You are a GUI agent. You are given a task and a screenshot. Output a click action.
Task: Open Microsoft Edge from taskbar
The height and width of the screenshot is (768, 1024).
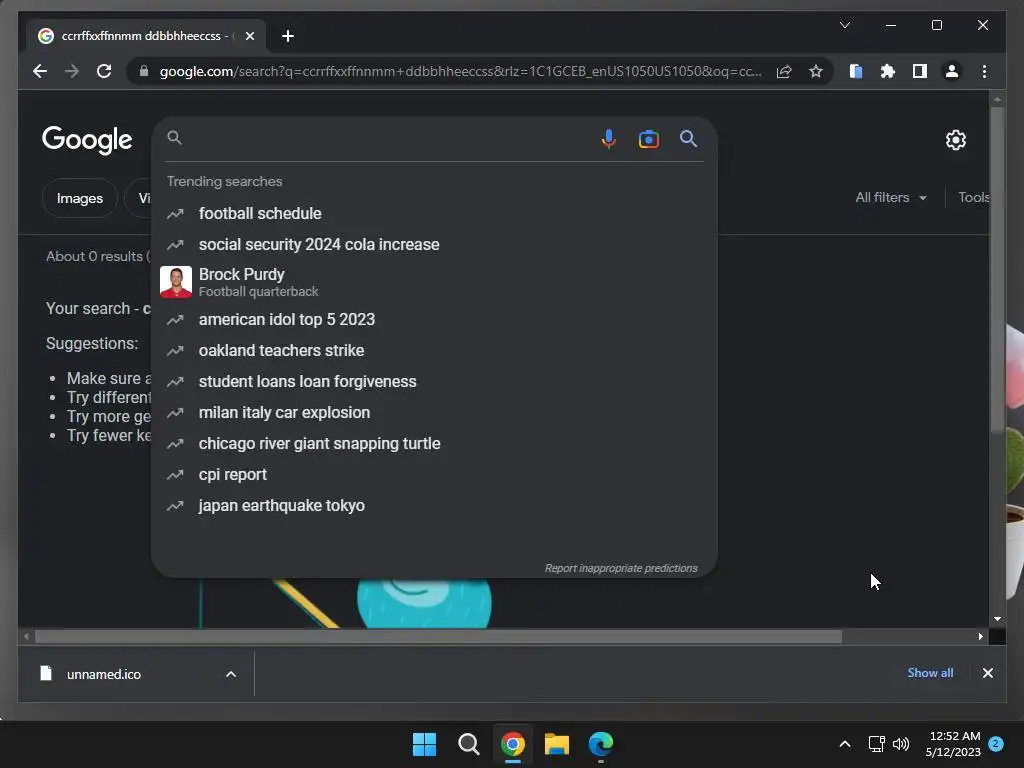coord(601,744)
